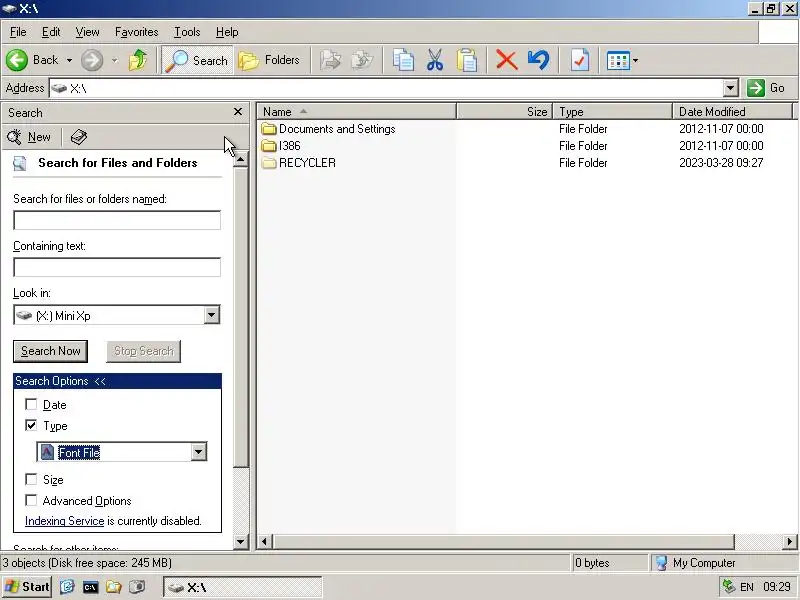Click the Search Now button
Image resolution: width=800 pixels, height=600 pixels.
pos(51,351)
